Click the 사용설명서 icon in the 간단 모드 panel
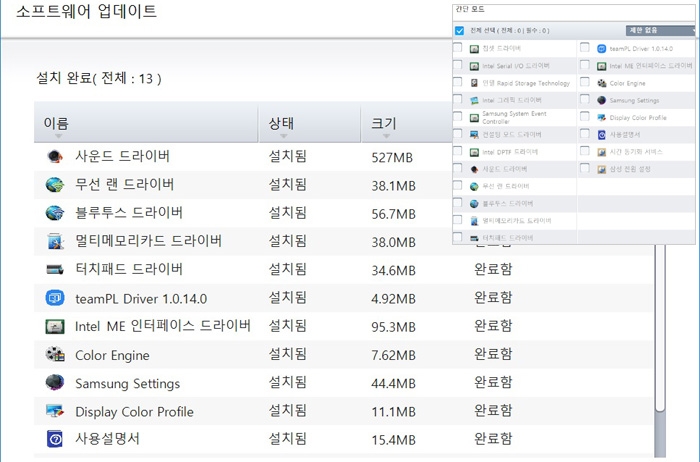700x462 pixels. 601,135
